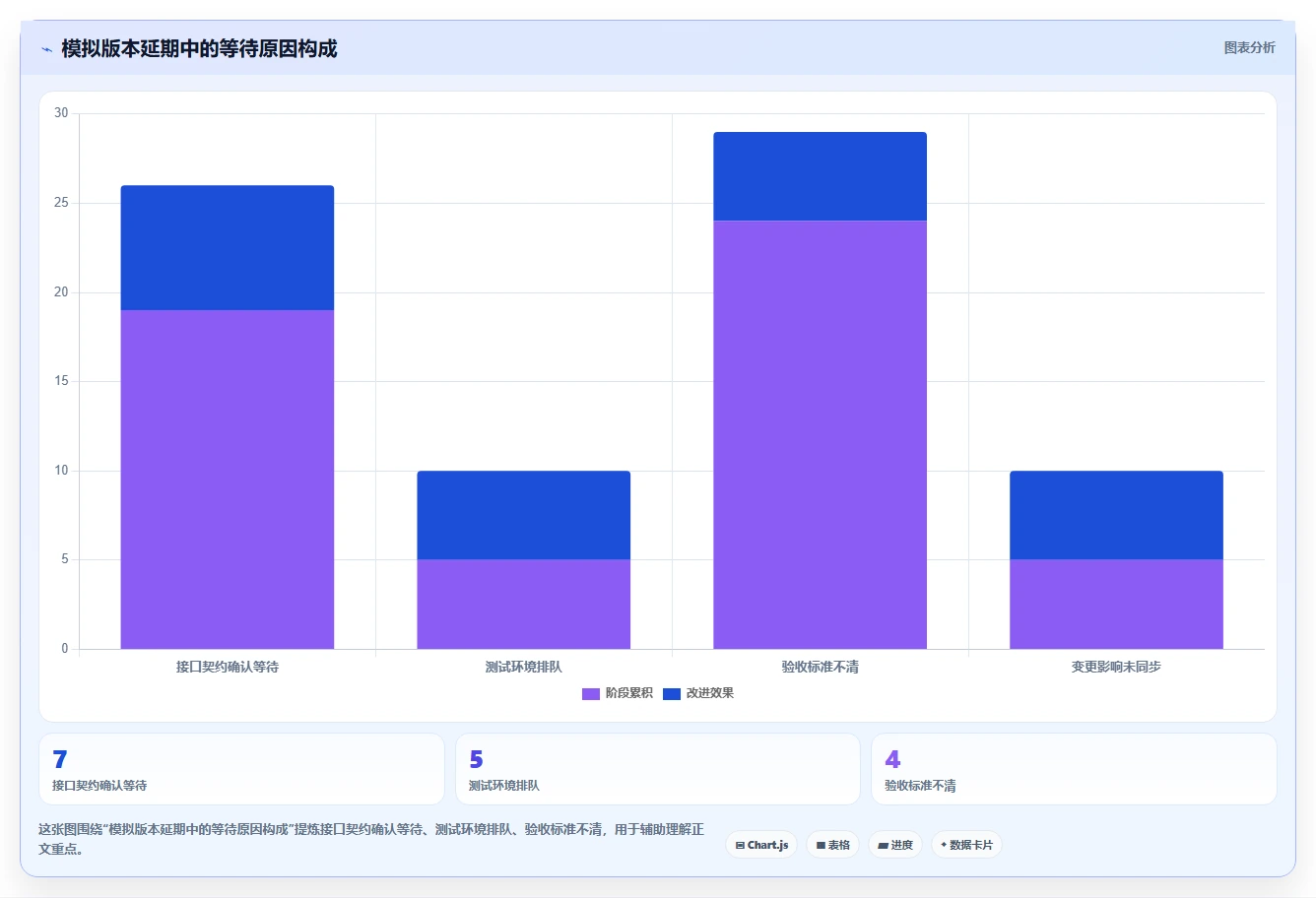Click the blue bar segment for 变更影响未同步

click(x=1117, y=515)
